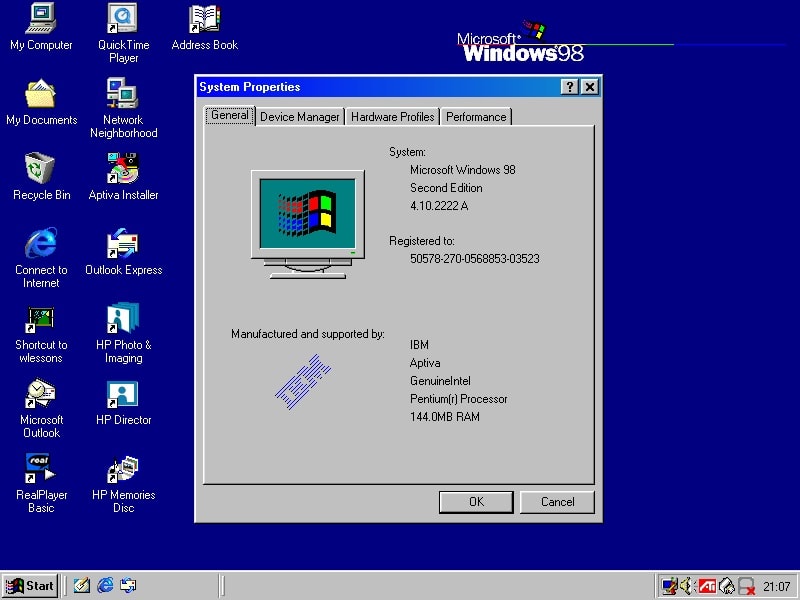This screenshot has width=800, height=600.
Task: Select the My Documents folder icon
Action: 41,102
